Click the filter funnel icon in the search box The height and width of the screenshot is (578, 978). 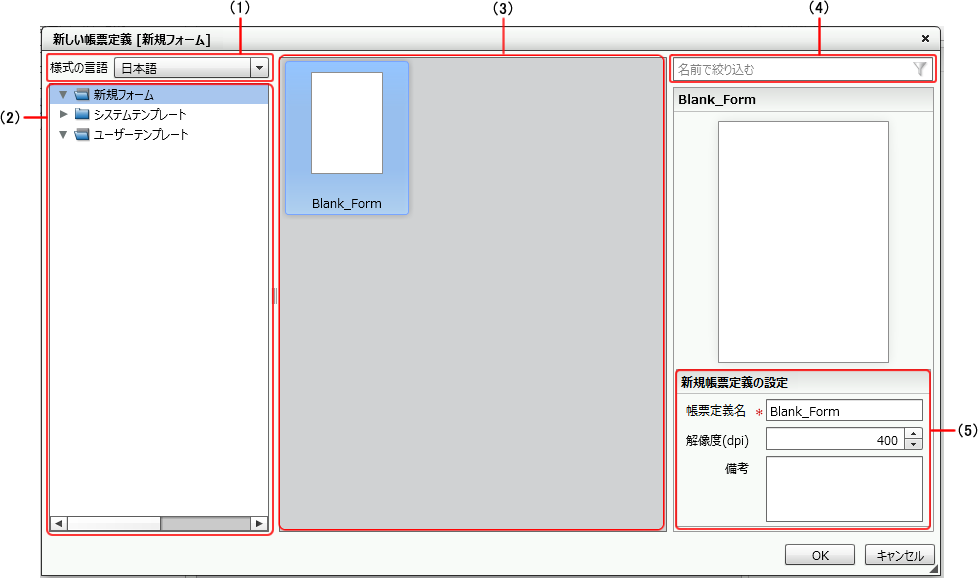coord(920,68)
